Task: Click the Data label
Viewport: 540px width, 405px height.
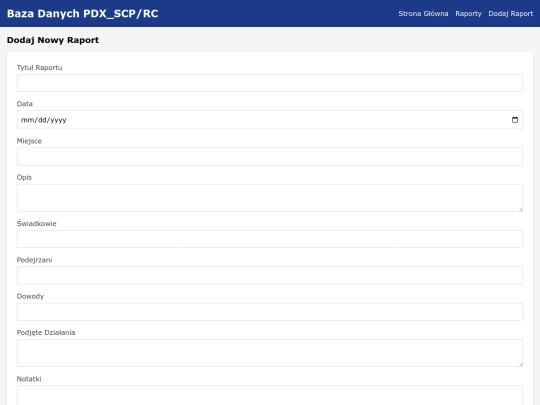Action: click(25, 104)
